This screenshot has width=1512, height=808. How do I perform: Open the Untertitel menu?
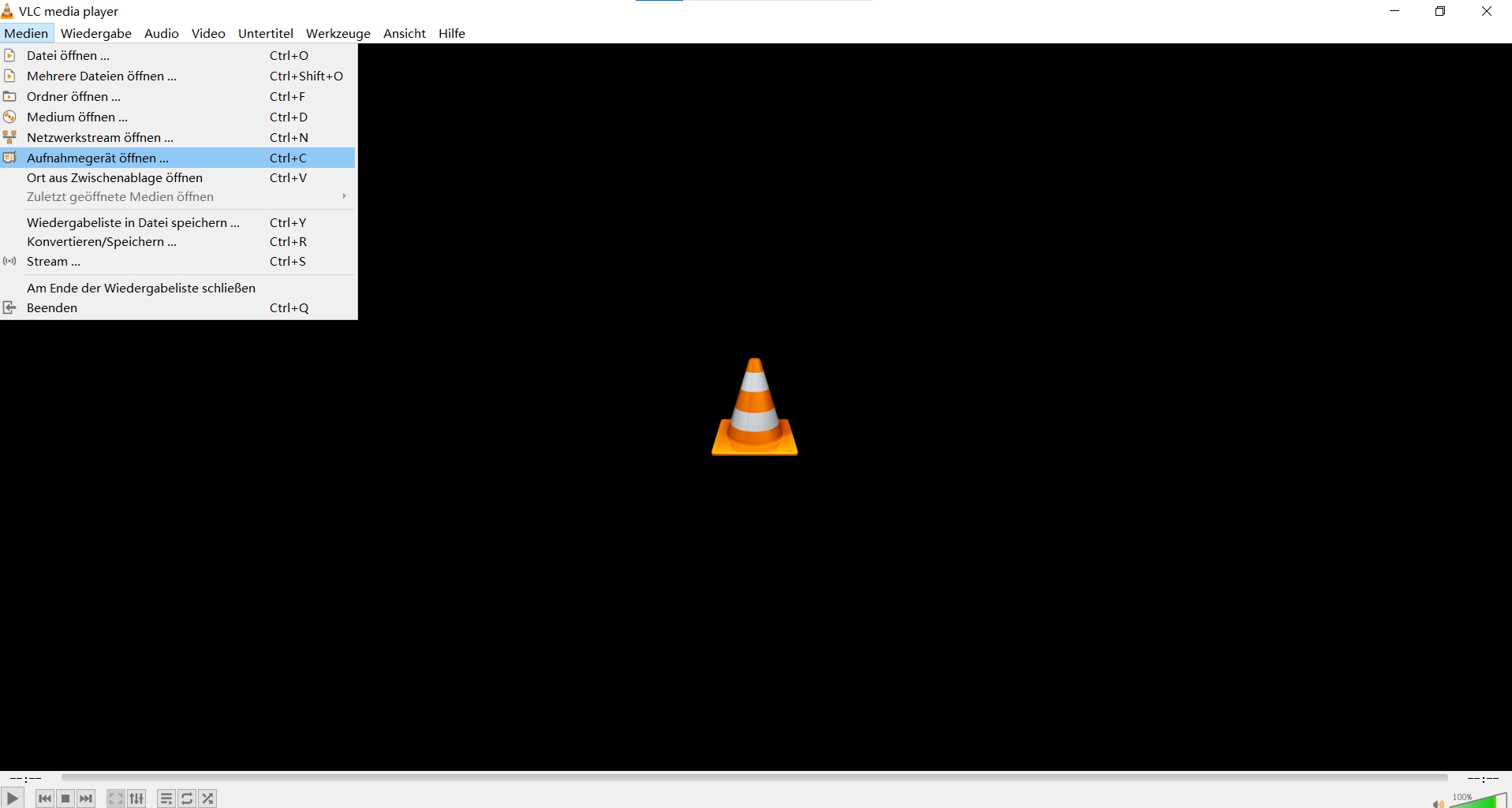266,33
